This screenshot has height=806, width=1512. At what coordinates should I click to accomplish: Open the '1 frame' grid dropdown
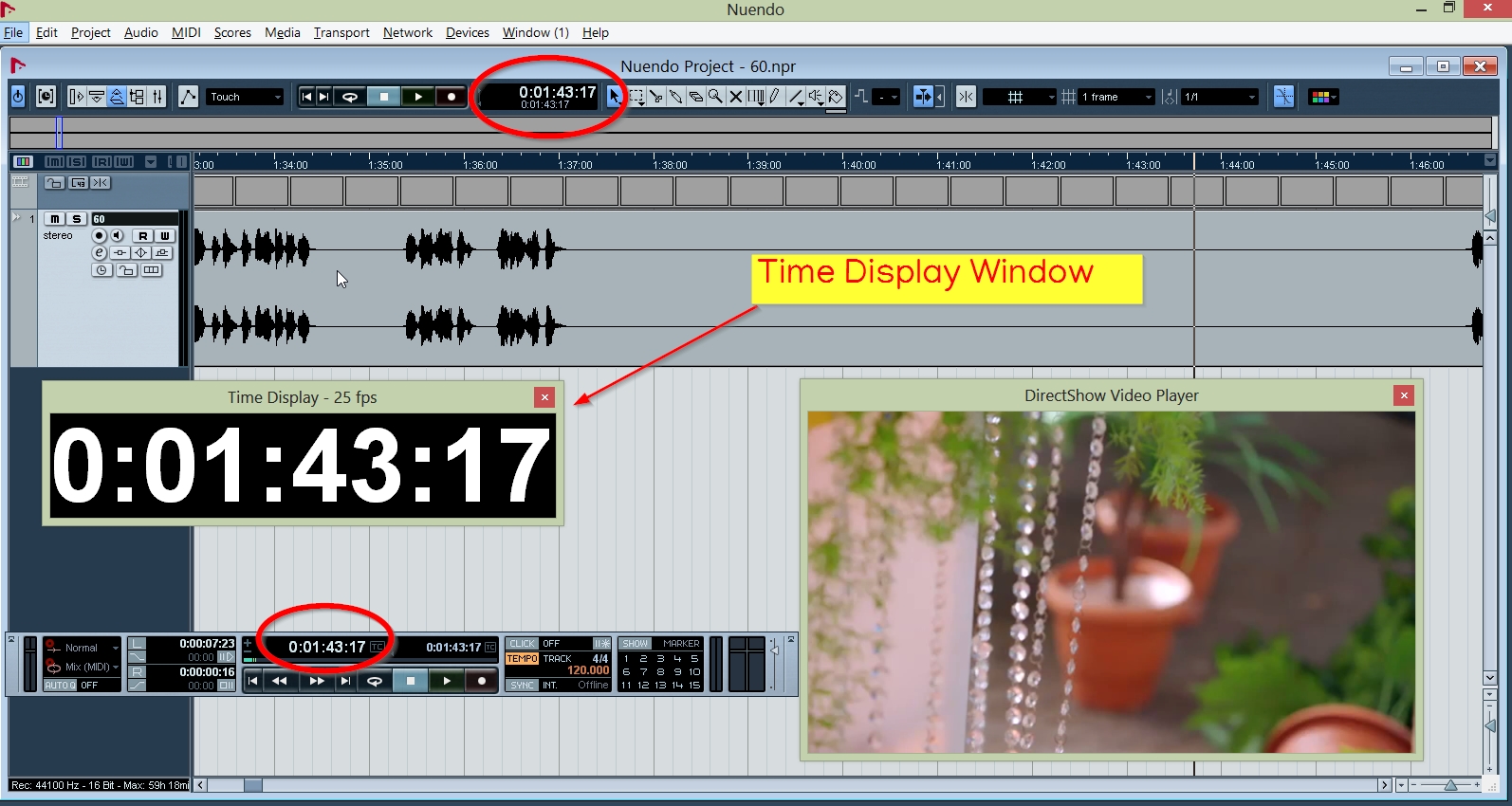tap(1116, 97)
